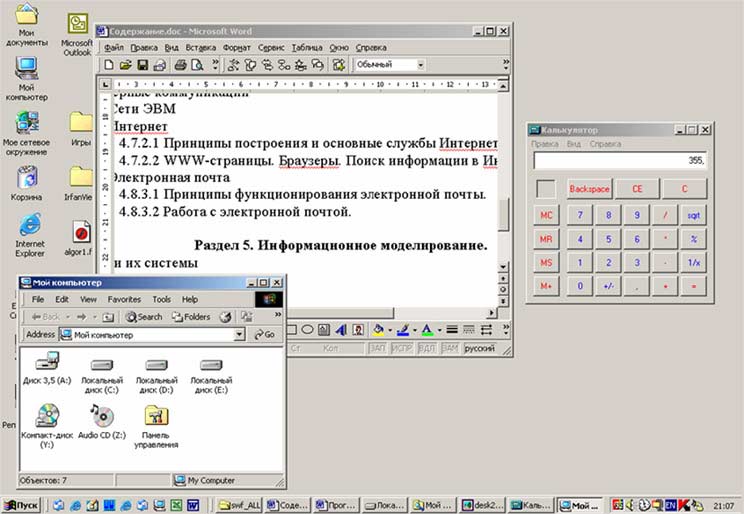Select the Локальный диск (D:) icon
The width and height of the screenshot is (744, 514).
[157, 374]
